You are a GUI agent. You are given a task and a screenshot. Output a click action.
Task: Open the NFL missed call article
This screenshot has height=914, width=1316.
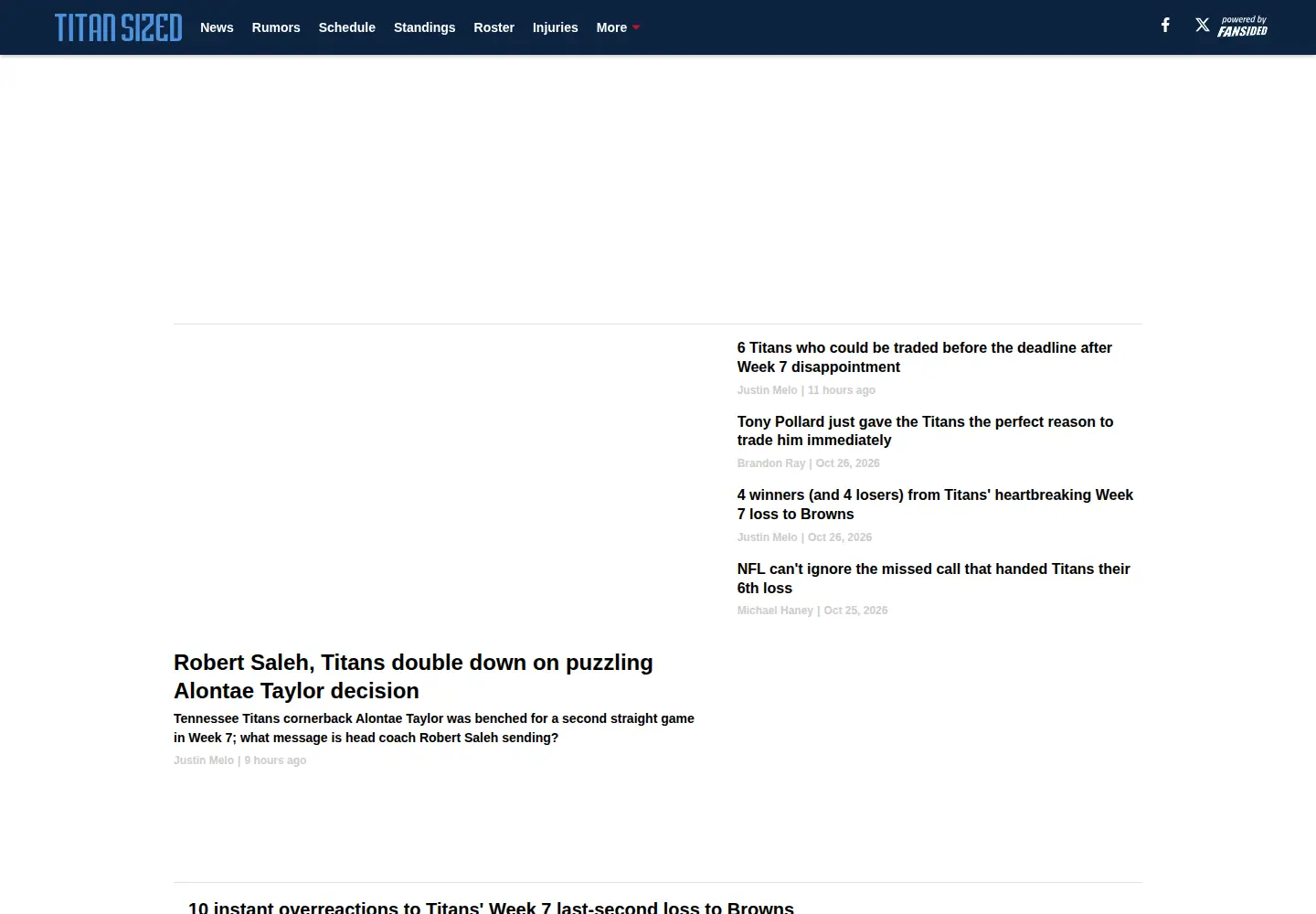pyautogui.click(x=934, y=579)
